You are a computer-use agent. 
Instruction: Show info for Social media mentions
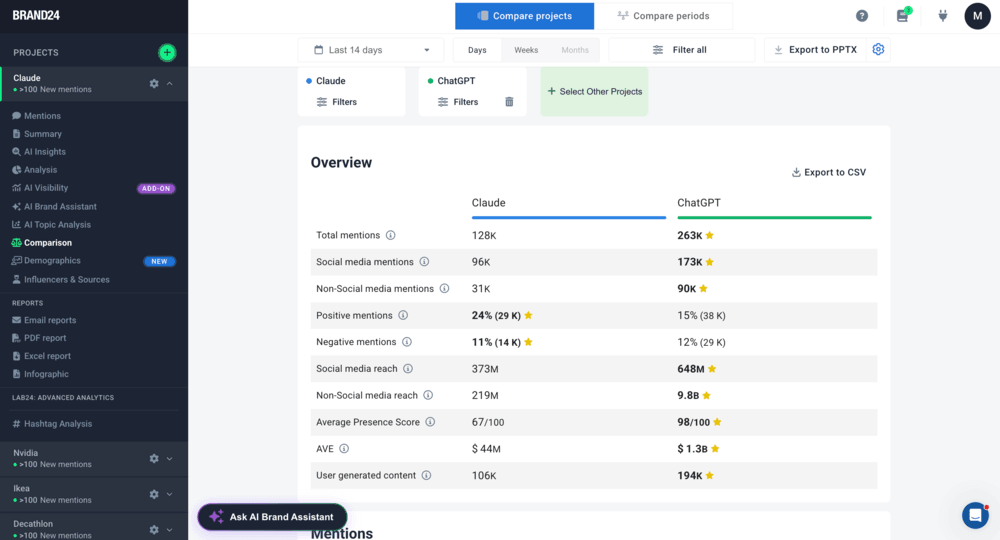(424, 262)
